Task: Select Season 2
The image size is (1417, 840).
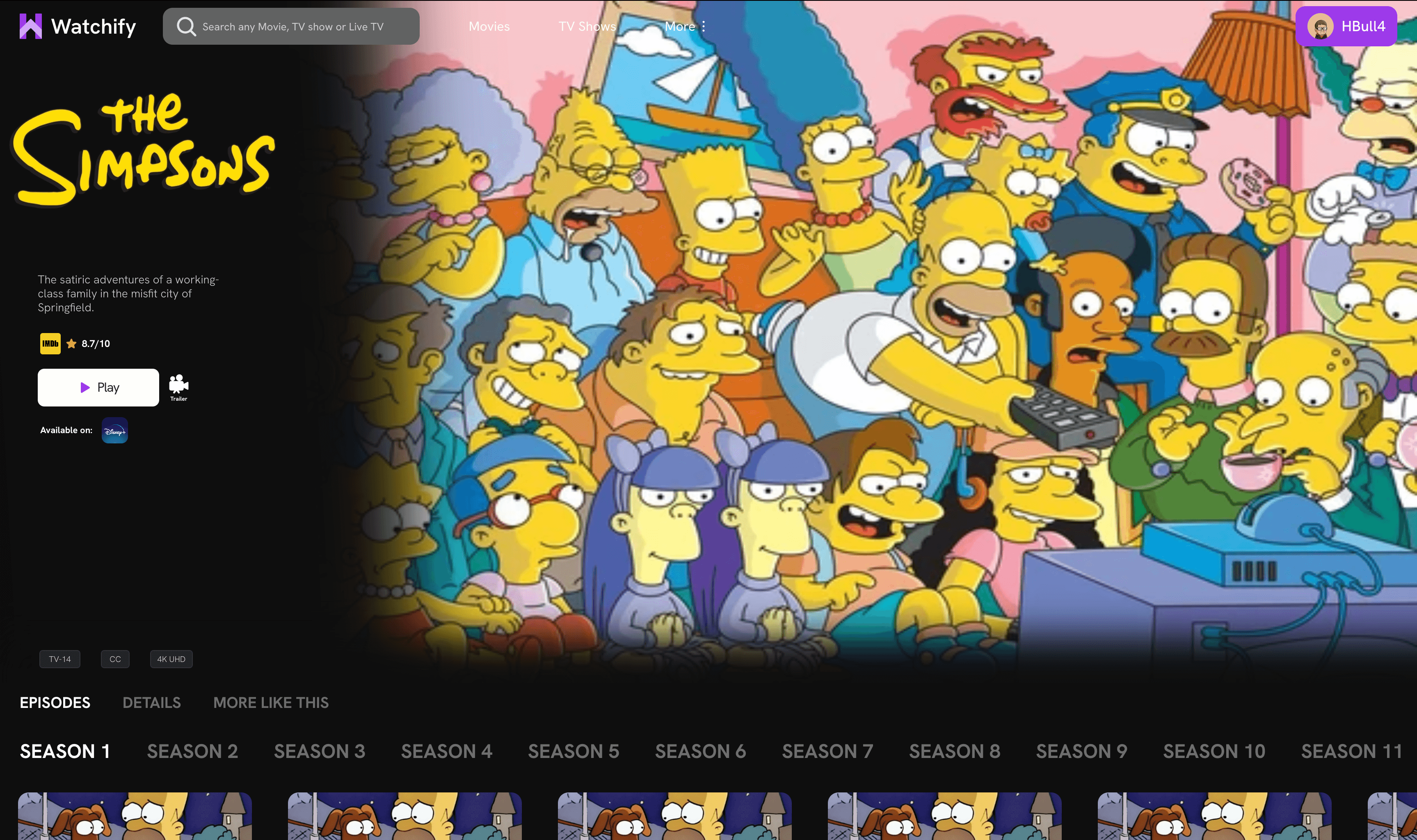Action: [x=192, y=751]
